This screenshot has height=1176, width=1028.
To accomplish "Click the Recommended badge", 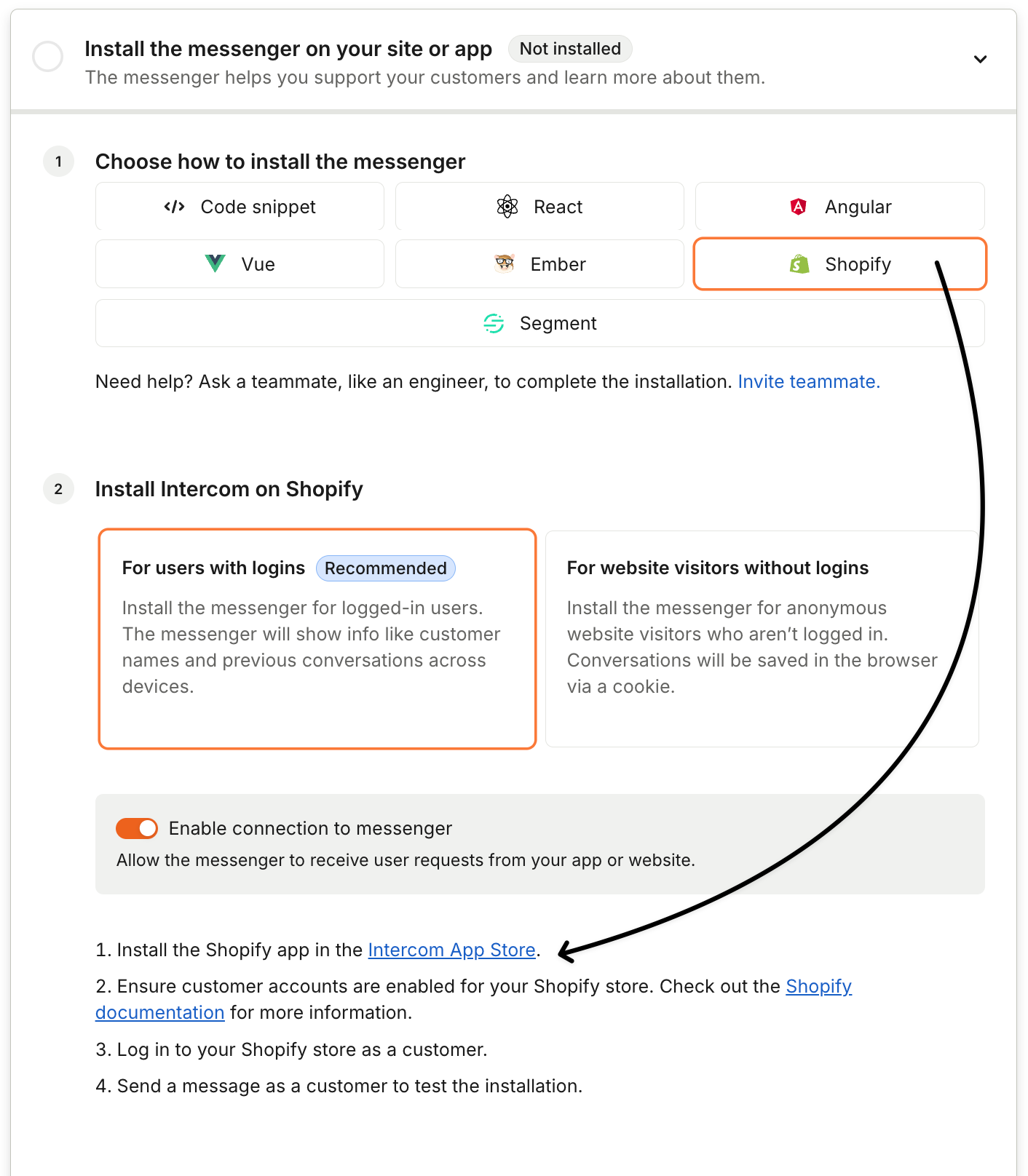I will 385,568.
